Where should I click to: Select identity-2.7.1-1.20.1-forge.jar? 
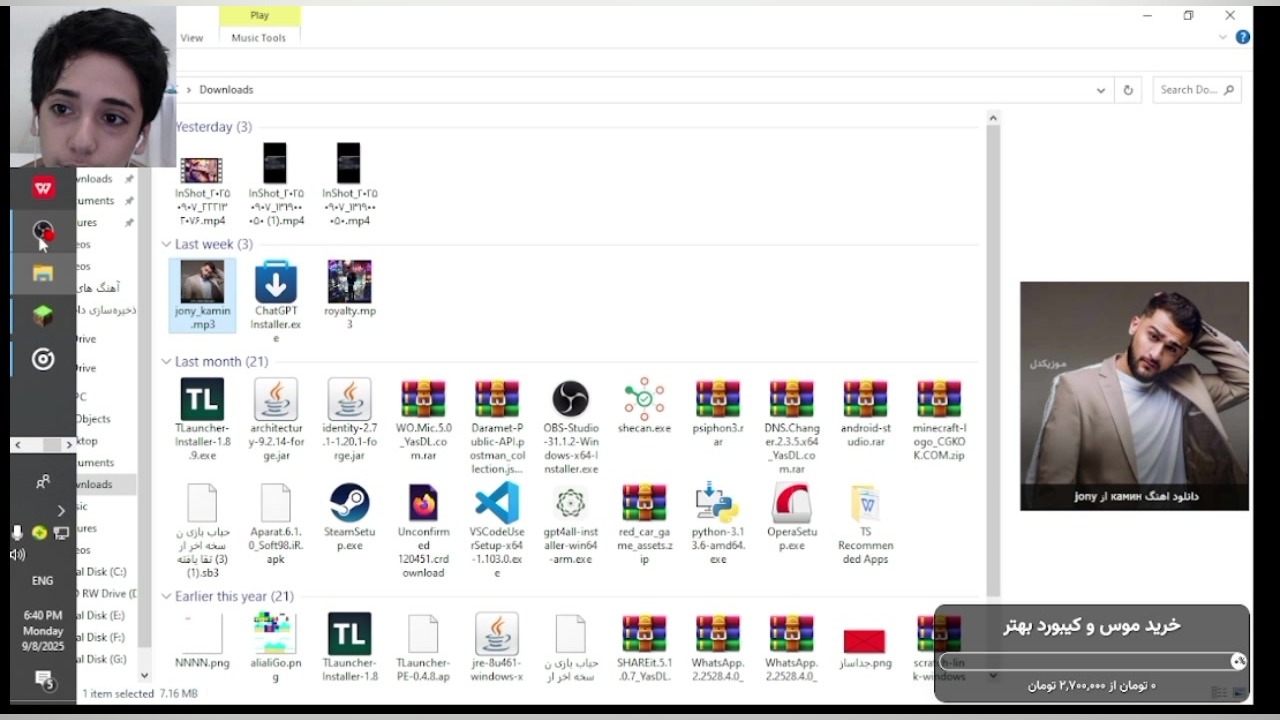(x=349, y=419)
